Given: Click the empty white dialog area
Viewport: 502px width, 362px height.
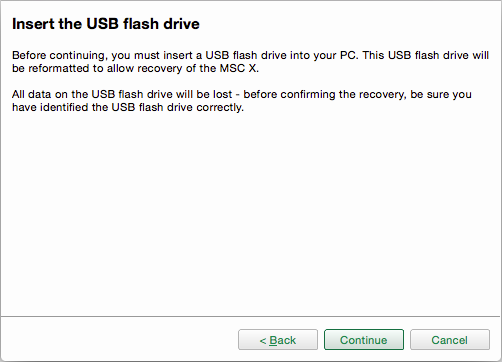Looking at the screenshot, I should [251, 213].
